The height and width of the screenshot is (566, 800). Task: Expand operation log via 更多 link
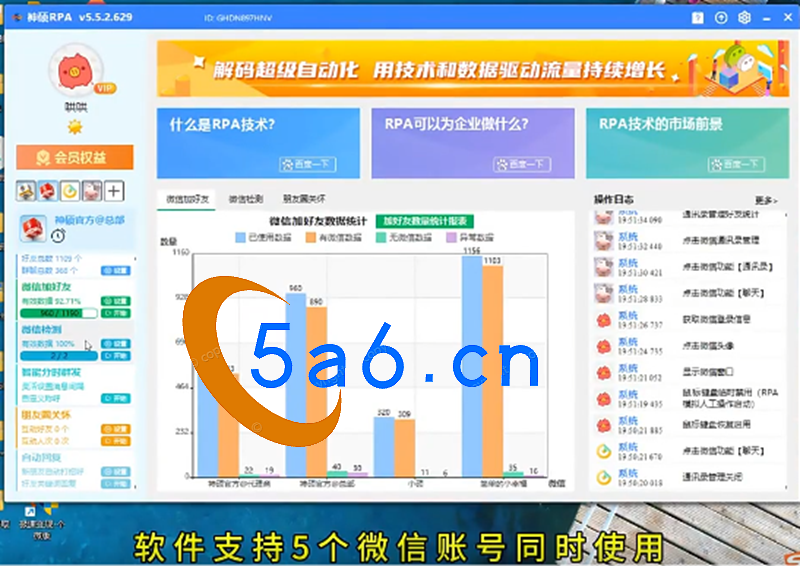pos(765,200)
